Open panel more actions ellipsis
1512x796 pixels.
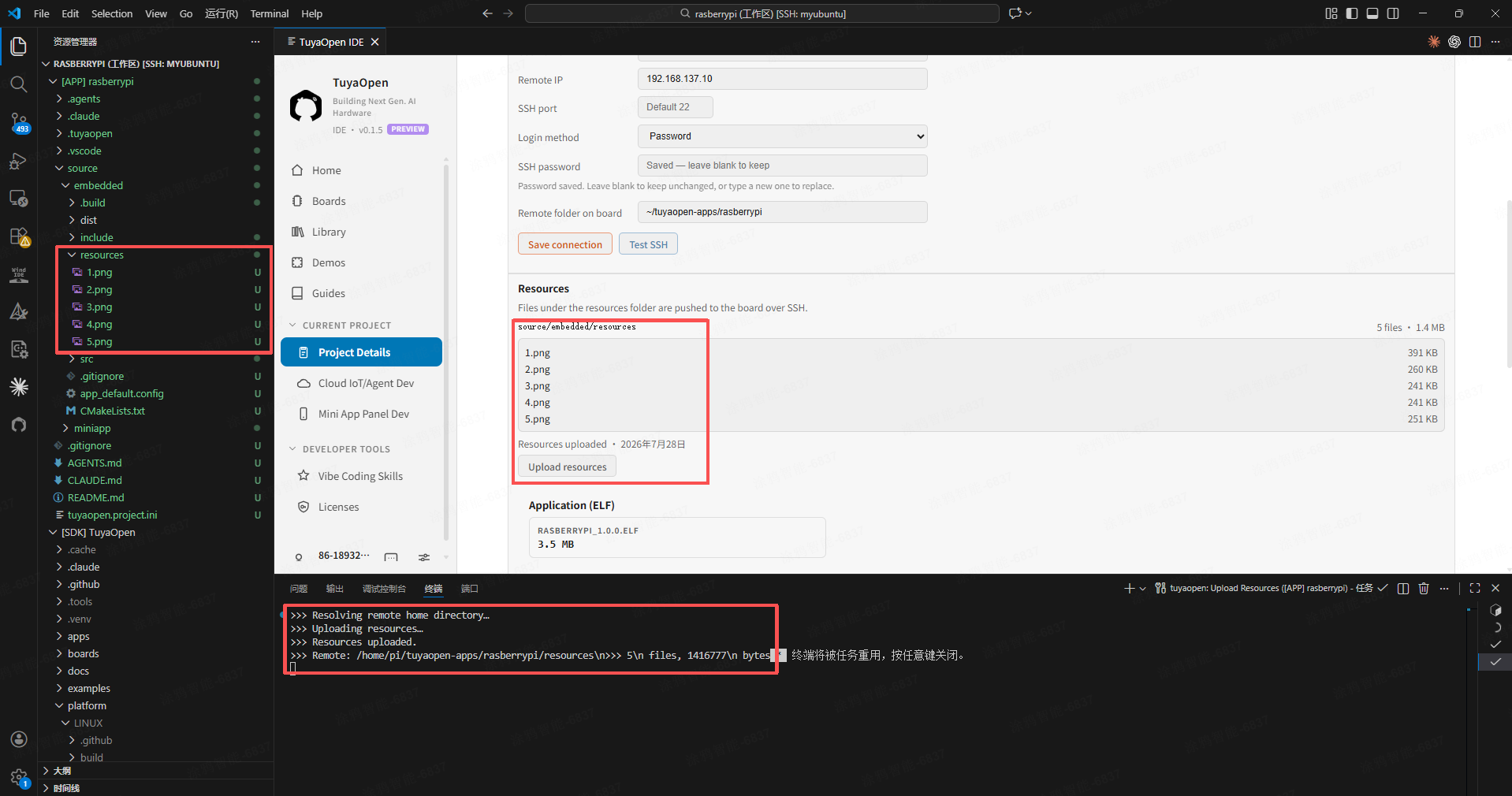[x=1444, y=588]
